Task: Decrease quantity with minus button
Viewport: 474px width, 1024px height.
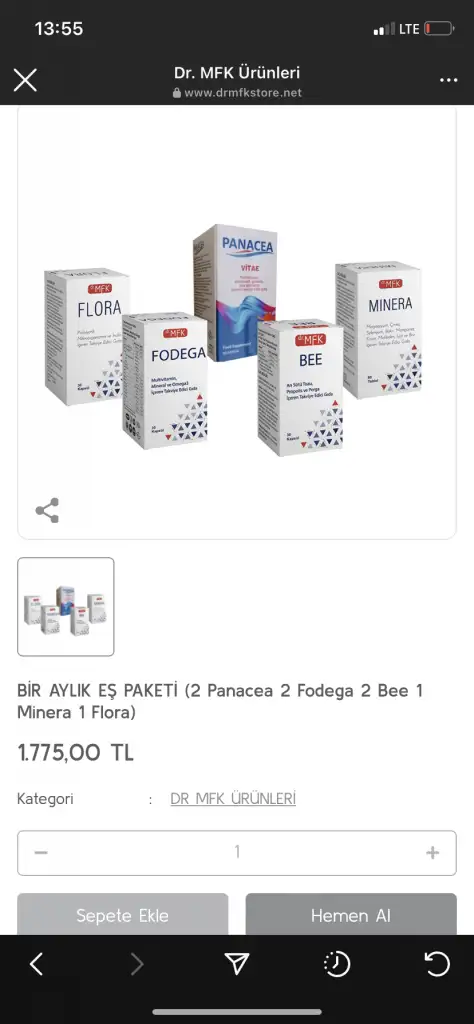Action: (41, 852)
